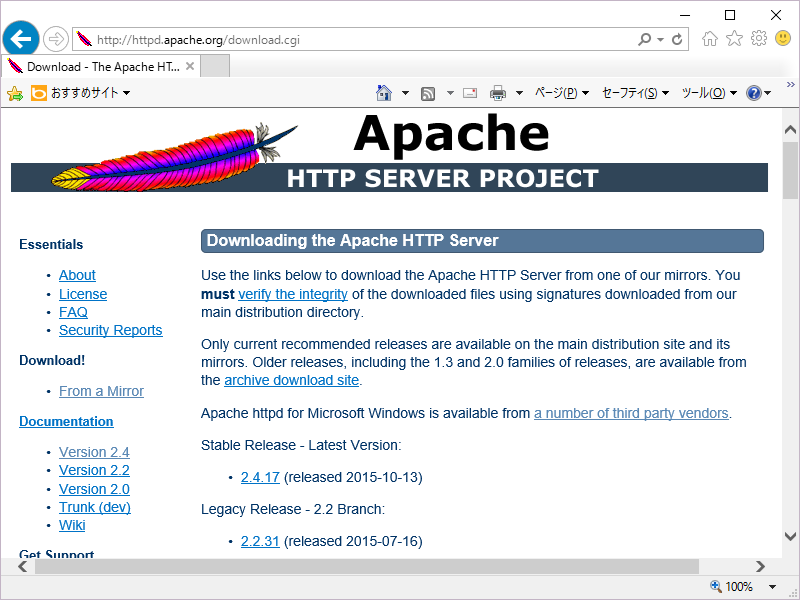Open a new blank tab
The width and height of the screenshot is (800, 600).
(x=215, y=66)
